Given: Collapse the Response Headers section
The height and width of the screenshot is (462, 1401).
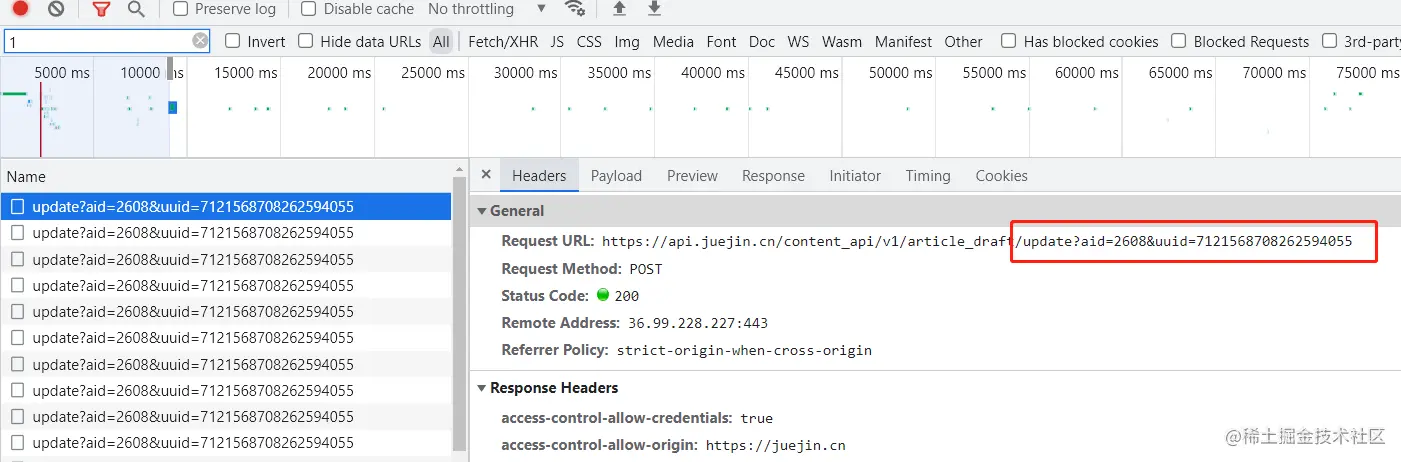Looking at the screenshot, I should [483, 388].
